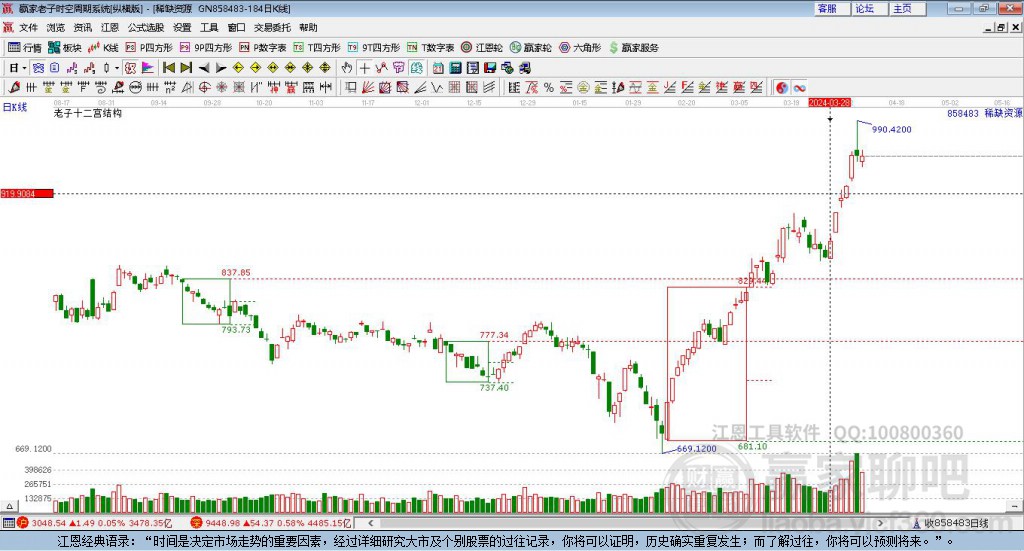Open the 公式选股 menu

click(x=146, y=27)
